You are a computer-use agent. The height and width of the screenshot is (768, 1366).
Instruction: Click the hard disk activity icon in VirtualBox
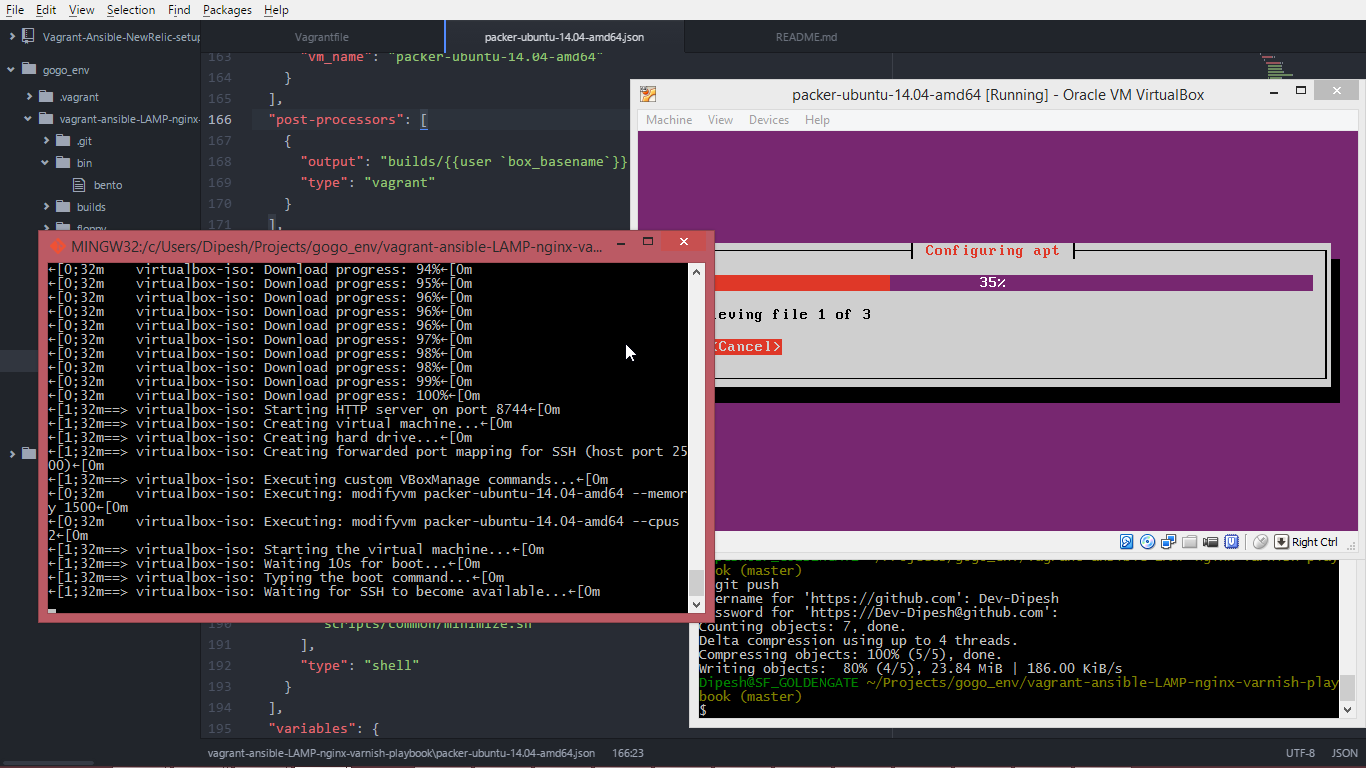tap(1126, 542)
